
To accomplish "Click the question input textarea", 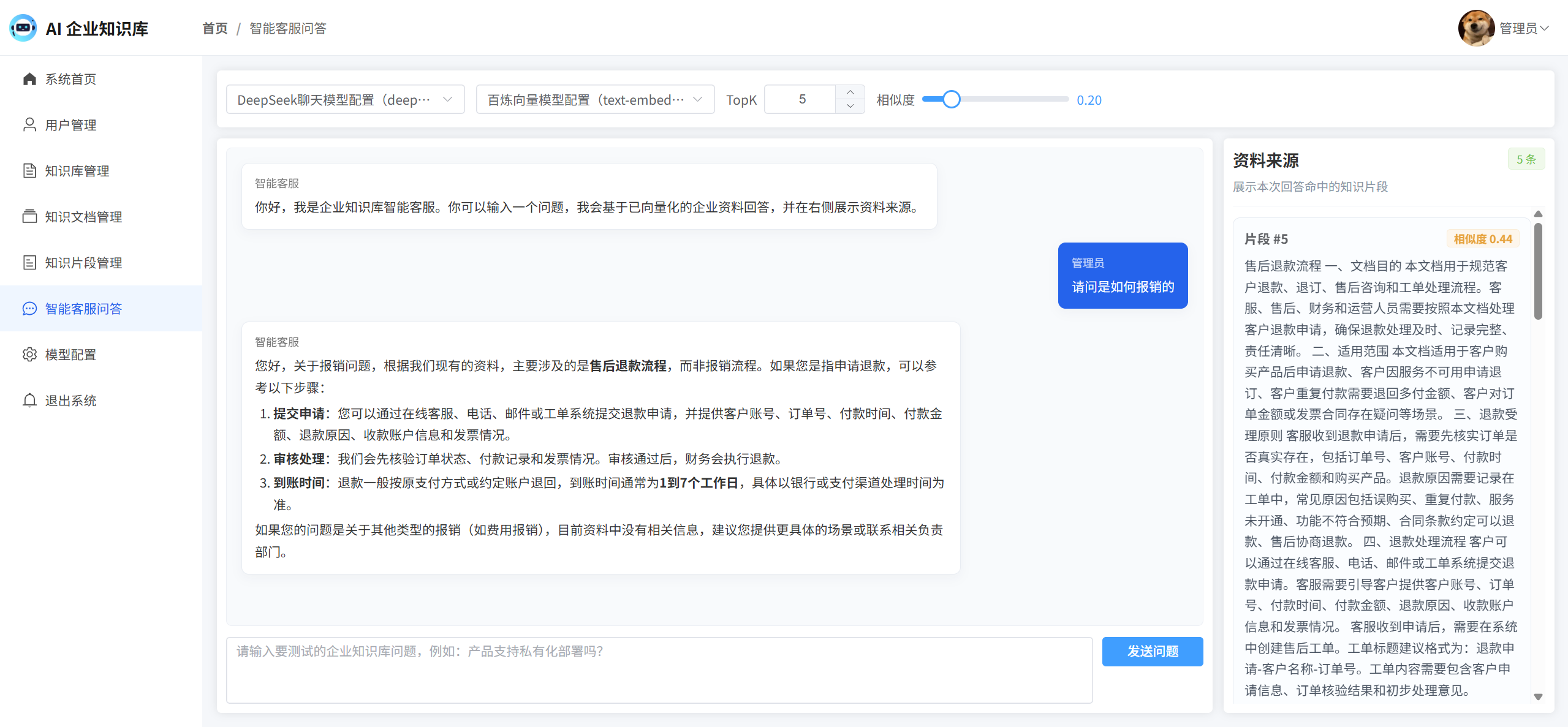I will coord(659,670).
